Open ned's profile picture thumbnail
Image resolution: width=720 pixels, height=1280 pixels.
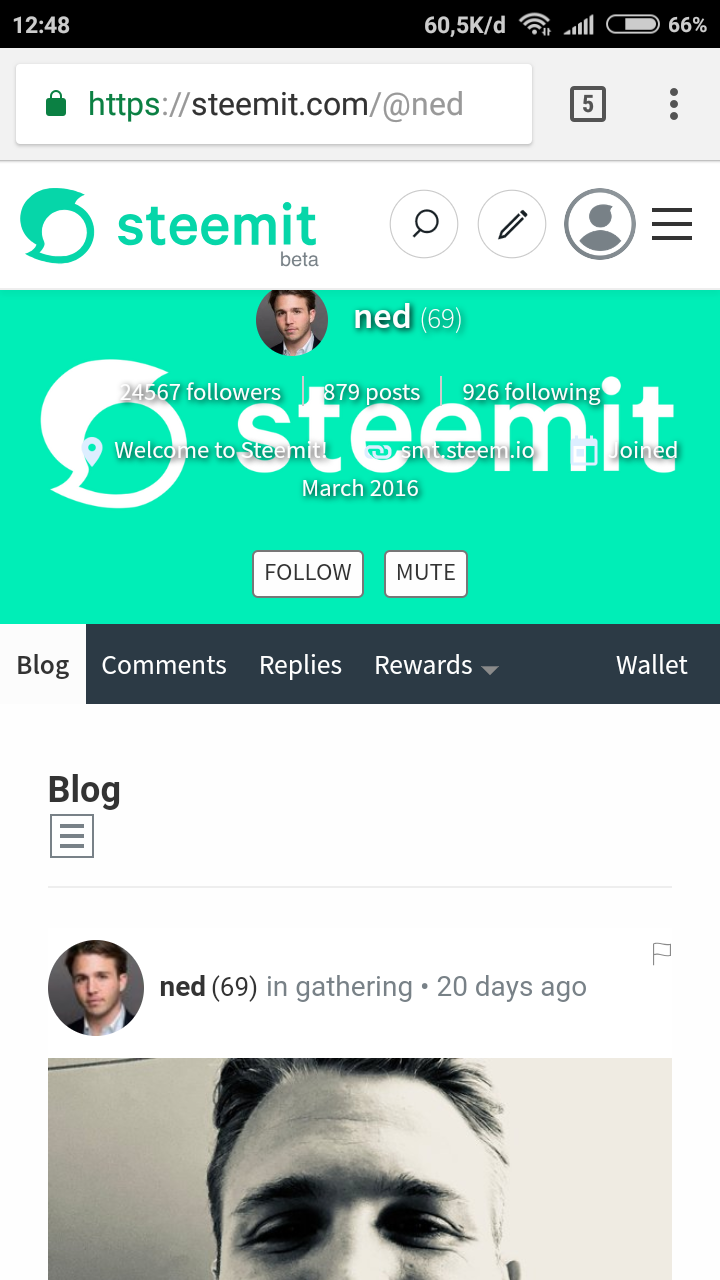click(x=292, y=320)
